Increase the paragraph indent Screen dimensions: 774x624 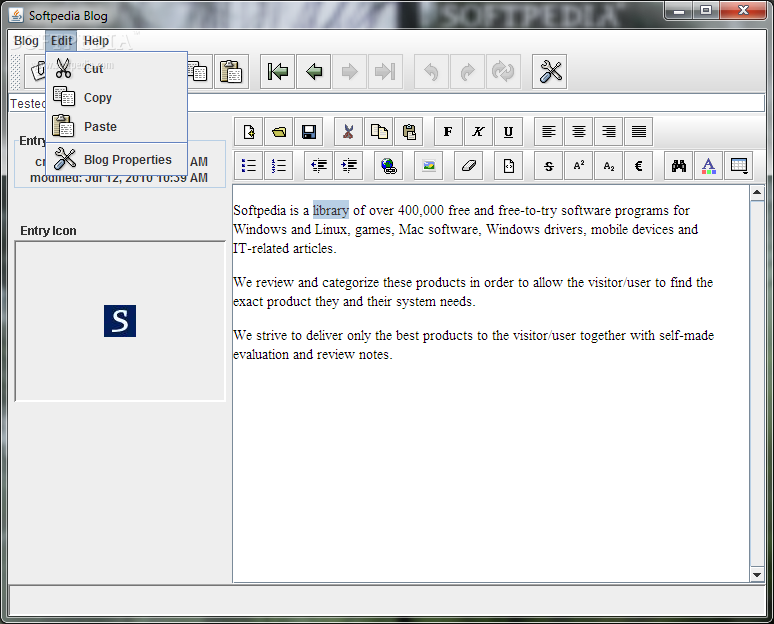tap(349, 166)
